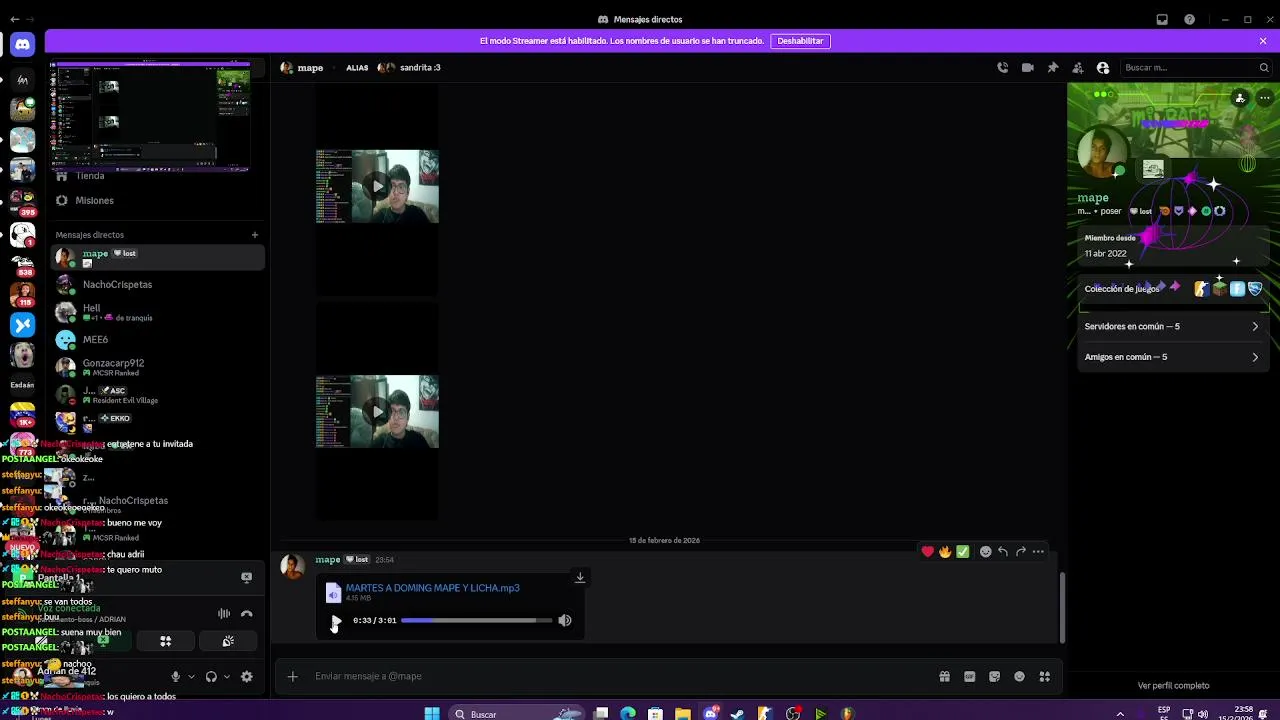Open pinned messages in chat header

pos(1052,68)
